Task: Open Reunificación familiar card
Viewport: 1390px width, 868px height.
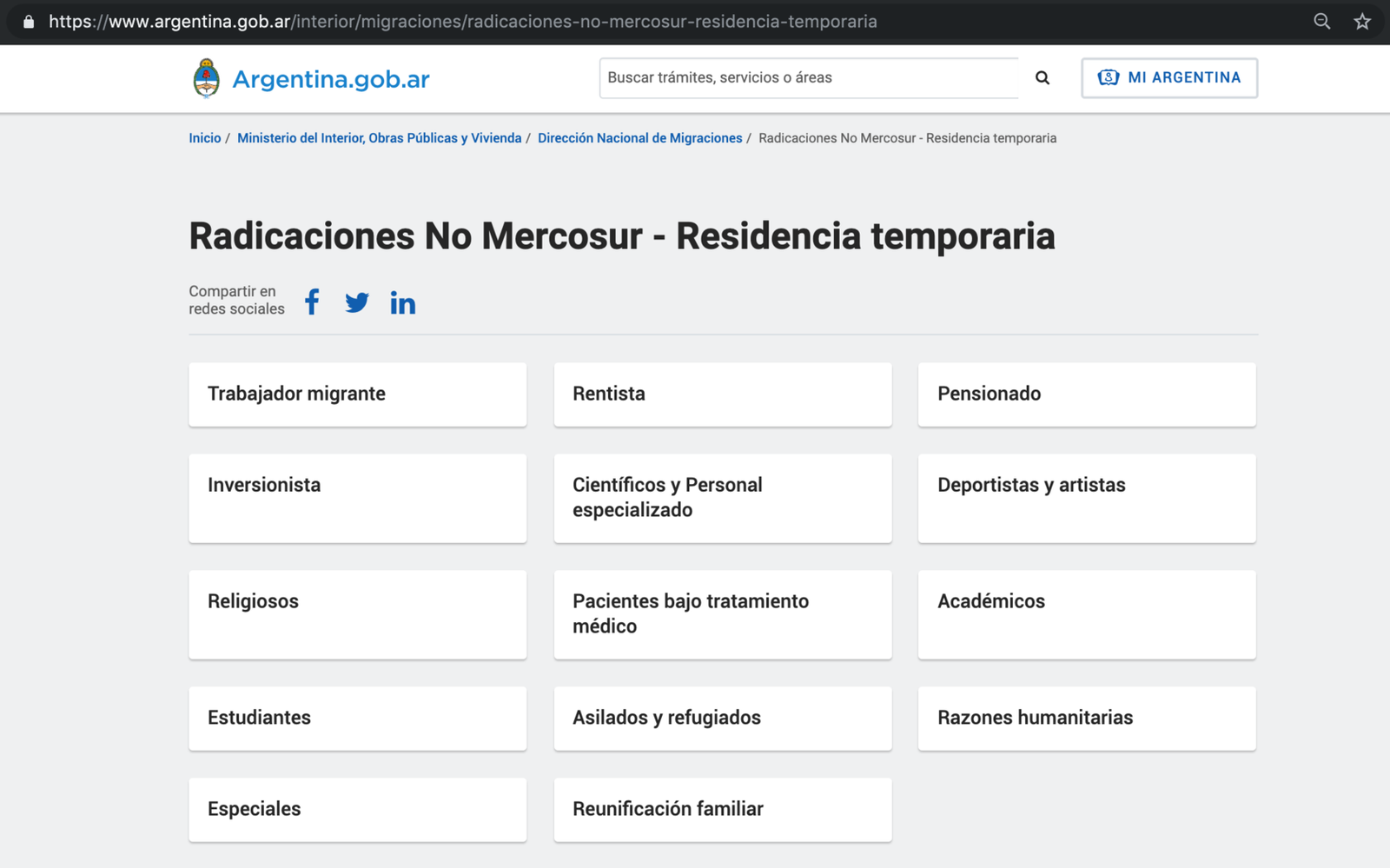Action: pyautogui.click(x=723, y=810)
